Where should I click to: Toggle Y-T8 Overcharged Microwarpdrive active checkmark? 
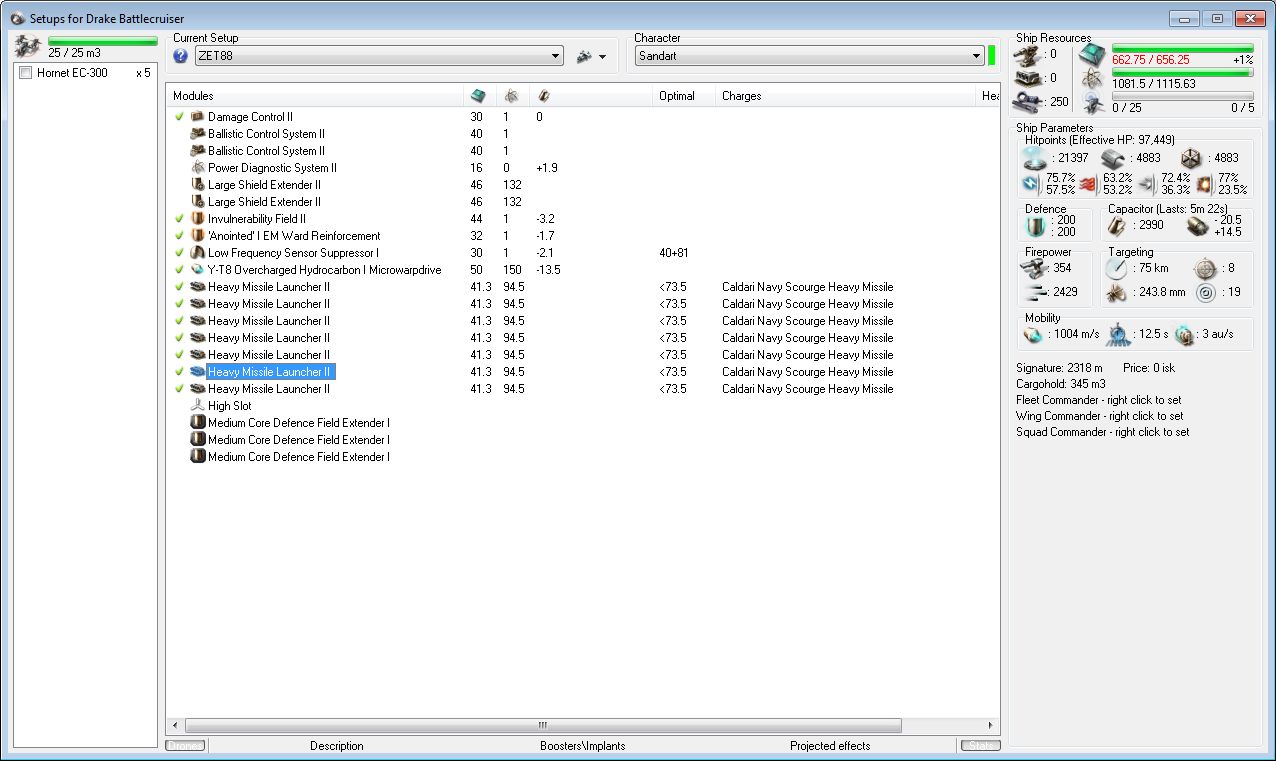tap(179, 270)
